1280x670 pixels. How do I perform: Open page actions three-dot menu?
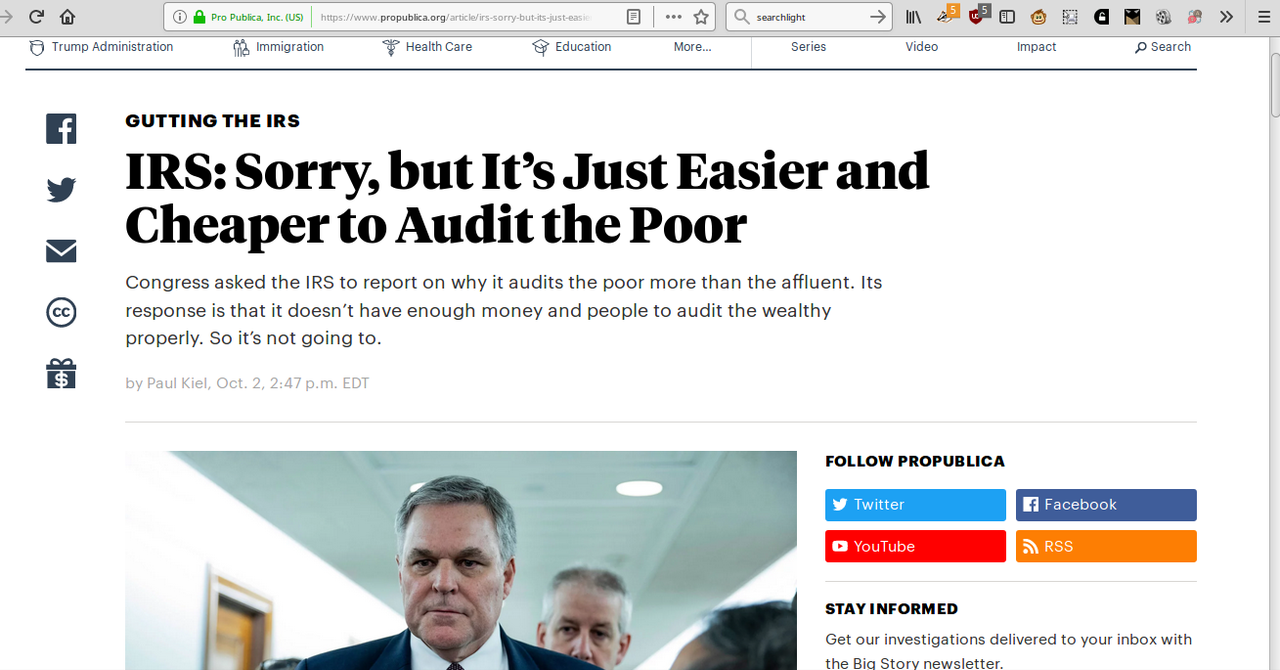673,17
